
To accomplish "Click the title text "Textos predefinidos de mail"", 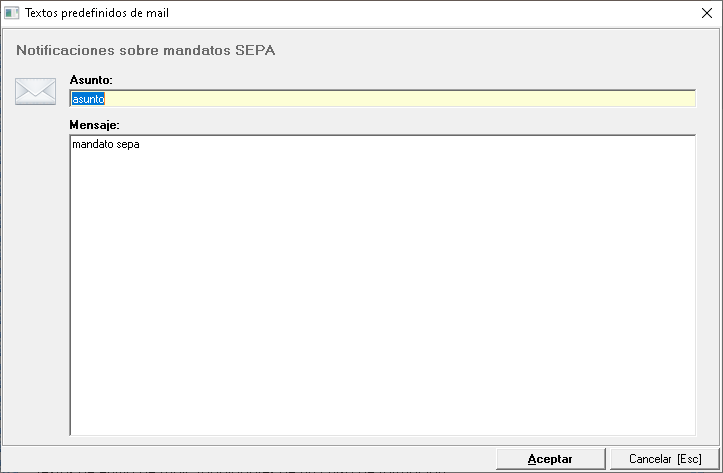I will point(99,13).
